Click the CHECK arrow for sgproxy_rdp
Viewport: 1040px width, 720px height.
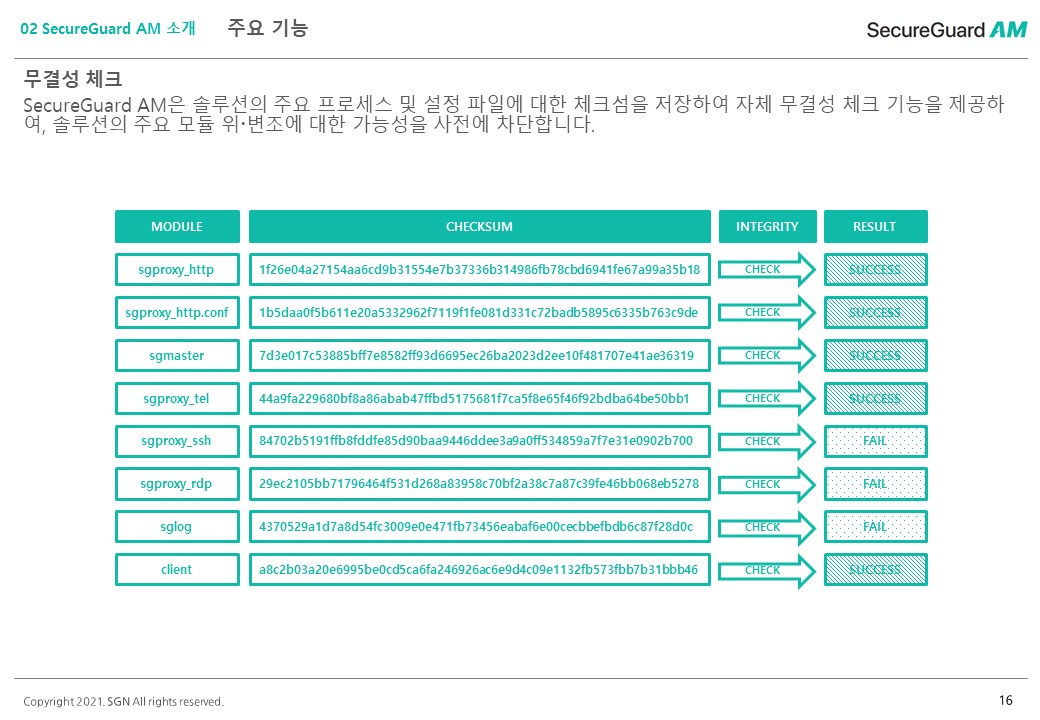point(767,484)
